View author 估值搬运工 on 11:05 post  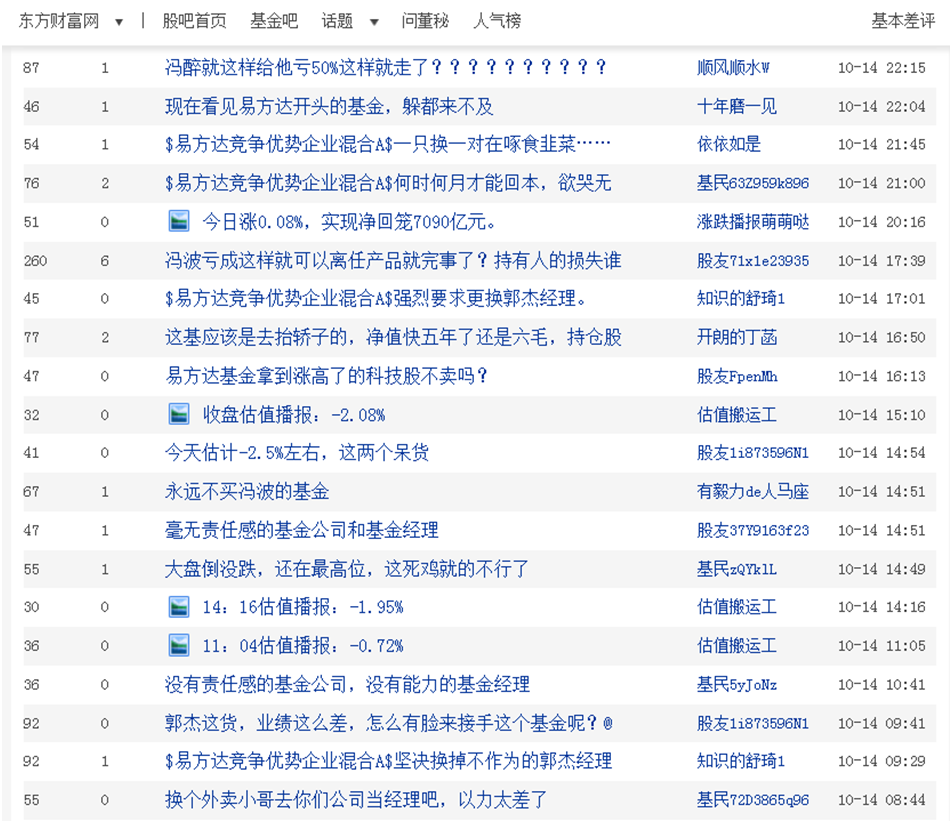pyautogui.click(x=737, y=645)
